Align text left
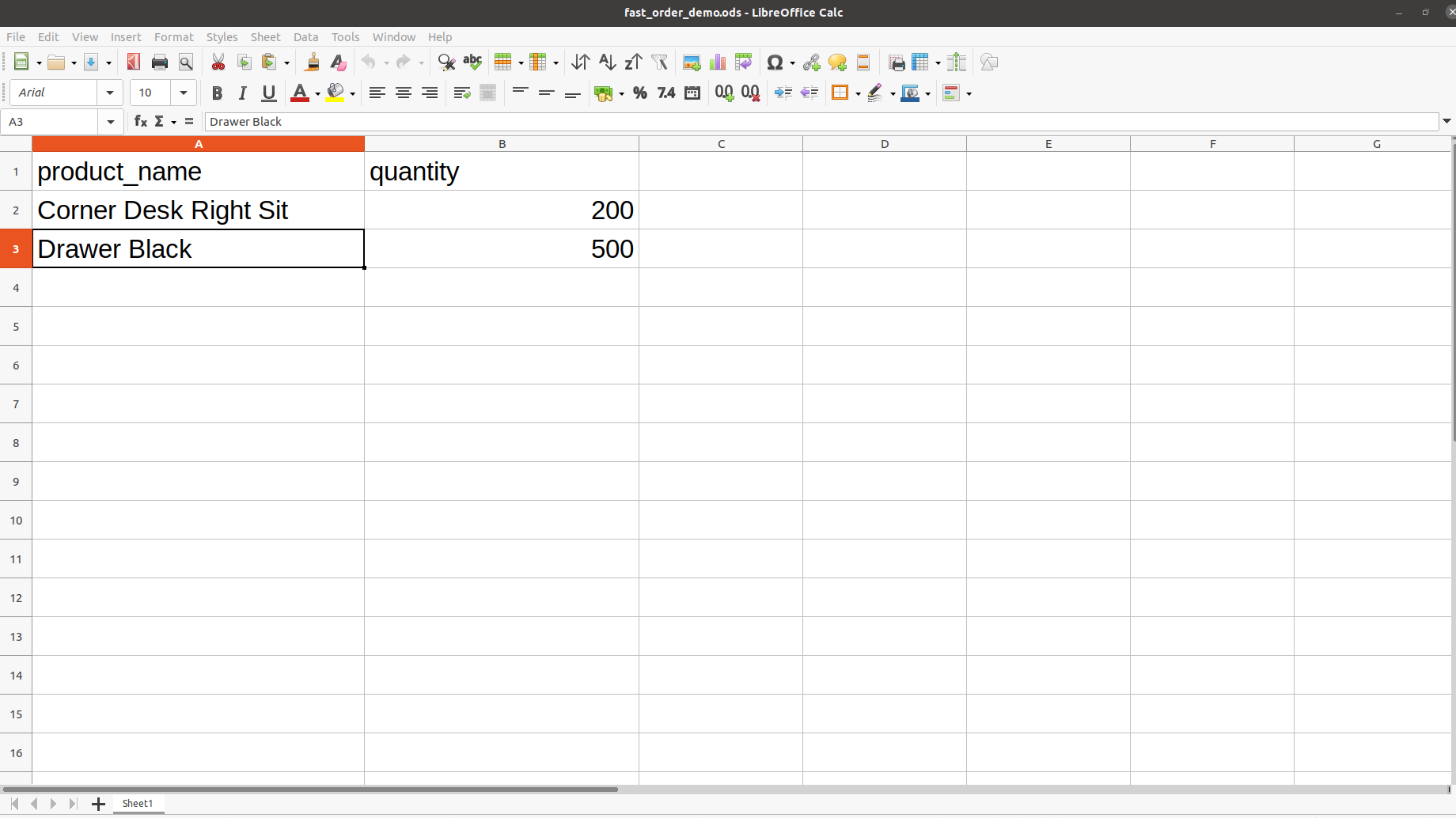1456x818 pixels. [x=377, y=93]
